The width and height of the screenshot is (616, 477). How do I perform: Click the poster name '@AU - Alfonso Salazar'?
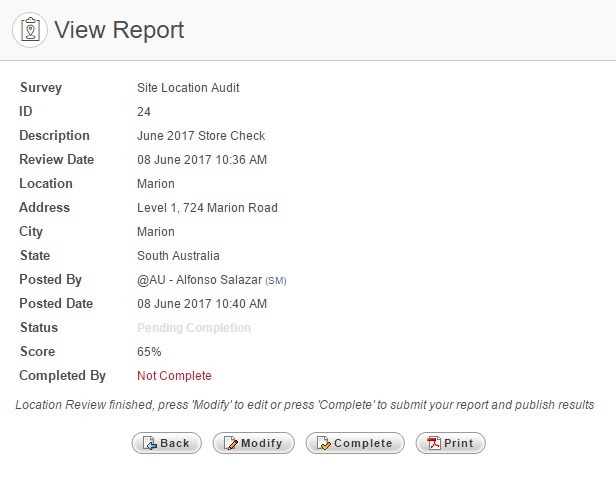coord(199,280)
